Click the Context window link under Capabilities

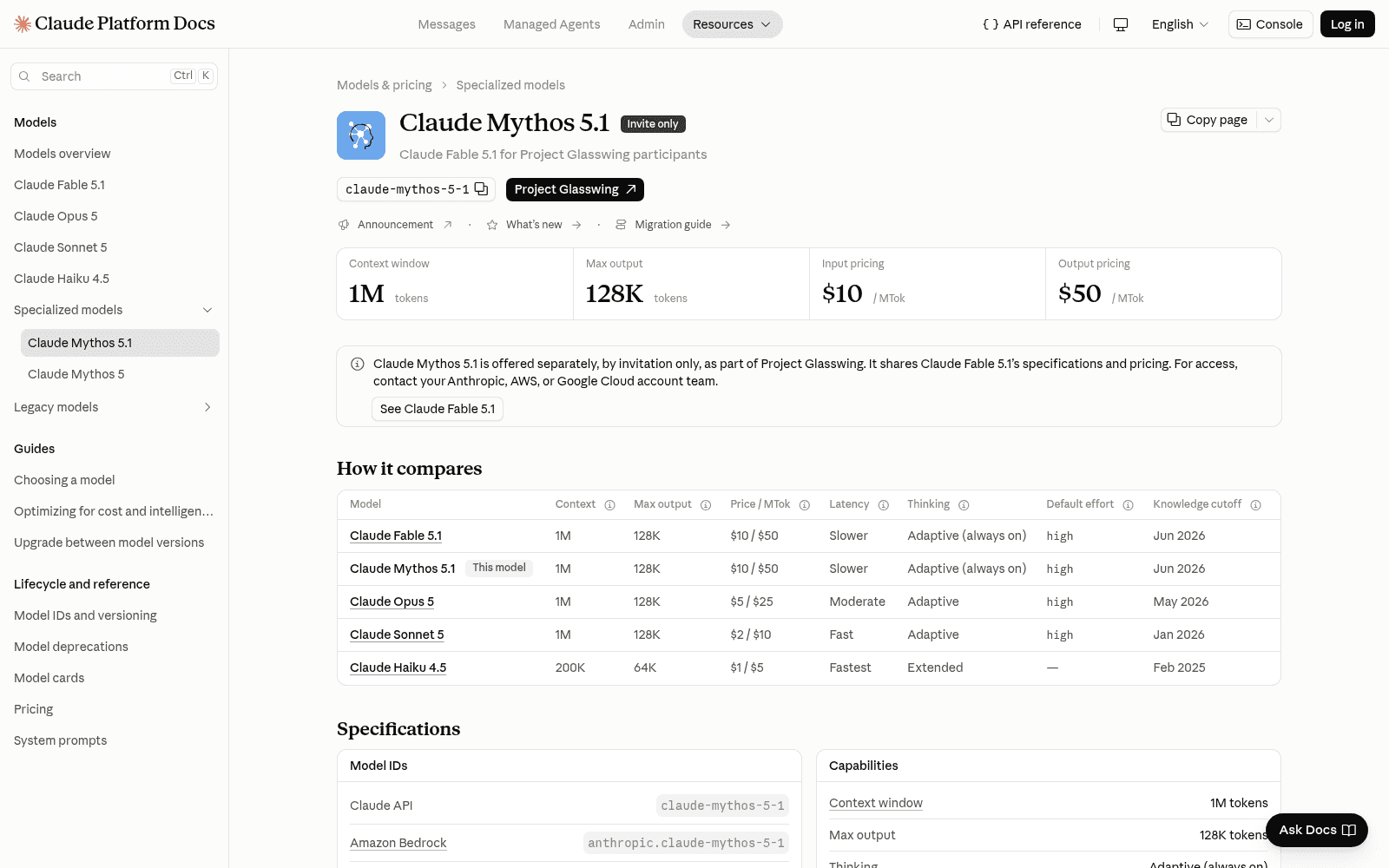(876, 803)
